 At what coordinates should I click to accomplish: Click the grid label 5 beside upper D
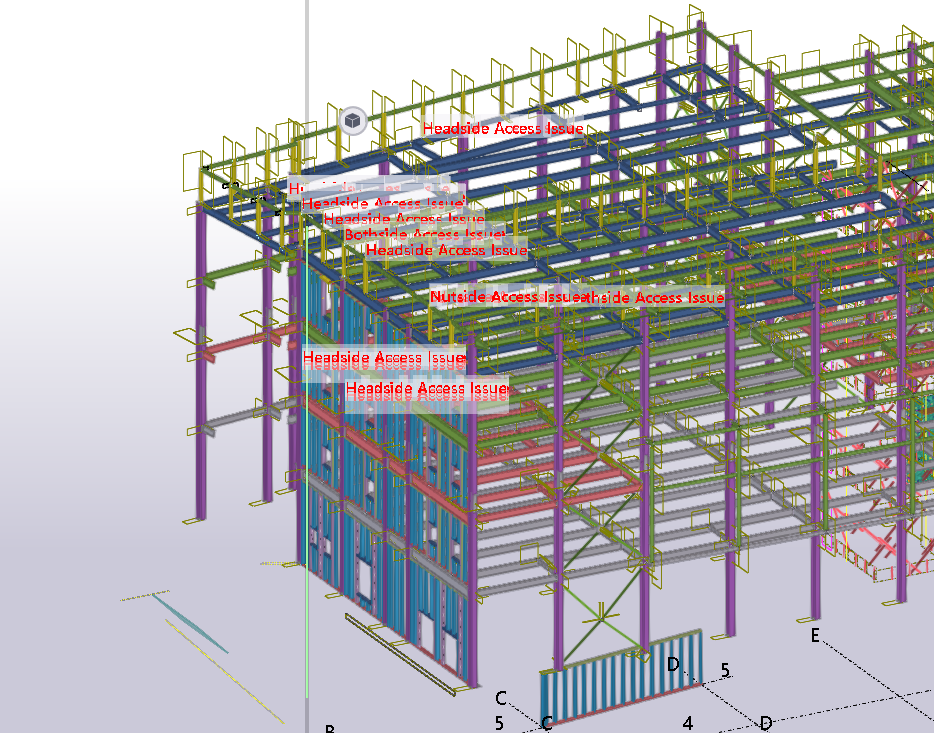coord(725,669)
